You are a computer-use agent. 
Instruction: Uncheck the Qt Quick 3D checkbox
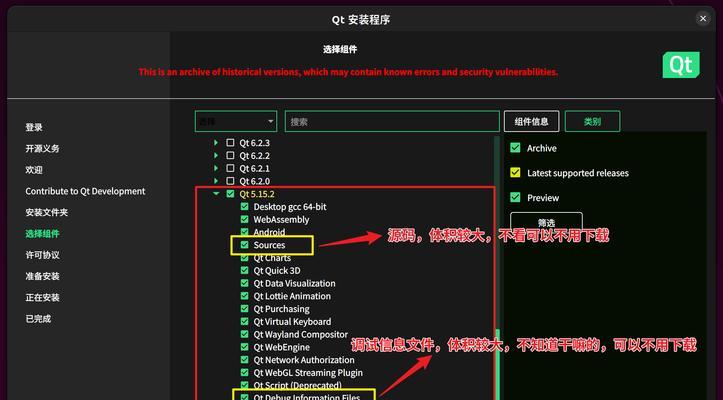[244, 270]
